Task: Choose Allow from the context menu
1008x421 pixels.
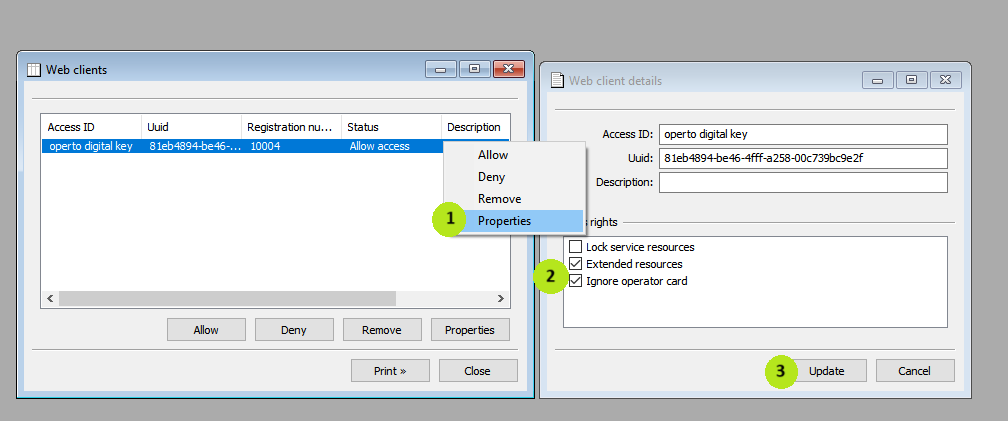Action: pos(493,155)
